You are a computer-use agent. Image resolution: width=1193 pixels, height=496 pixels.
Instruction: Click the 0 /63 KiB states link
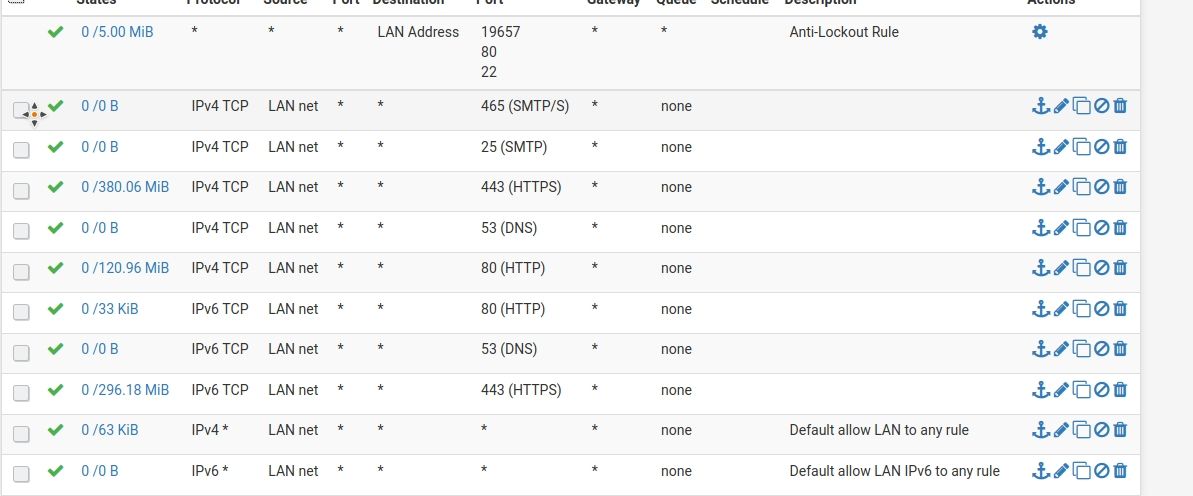tap(110, 430)
